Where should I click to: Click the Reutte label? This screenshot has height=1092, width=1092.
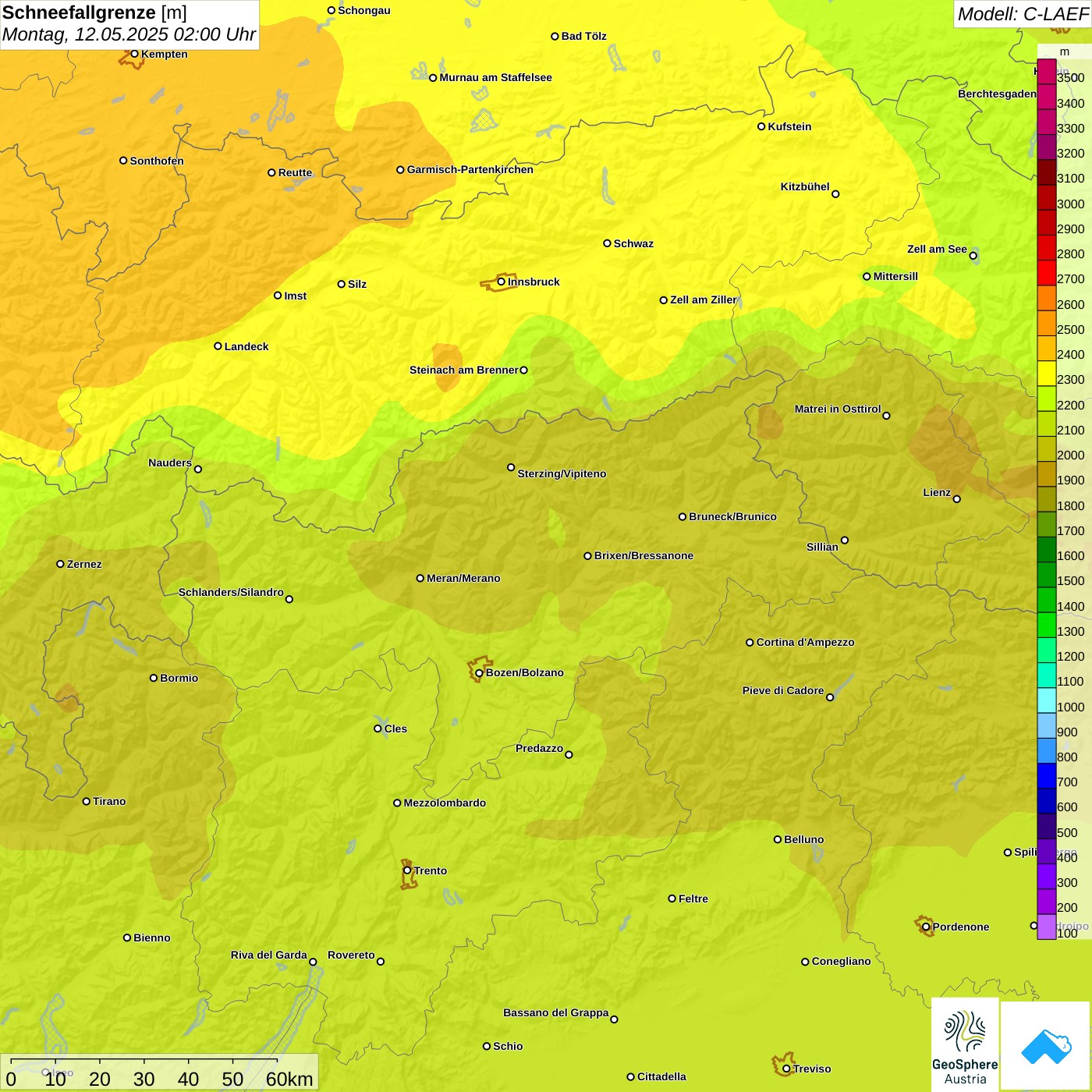tap(295, 172)
